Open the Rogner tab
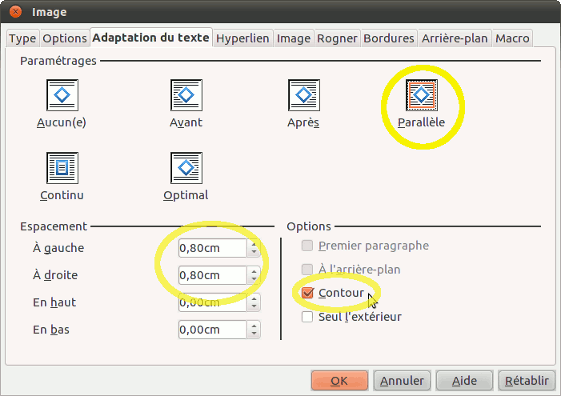This screenshot has width=561, height=396. 337,38
